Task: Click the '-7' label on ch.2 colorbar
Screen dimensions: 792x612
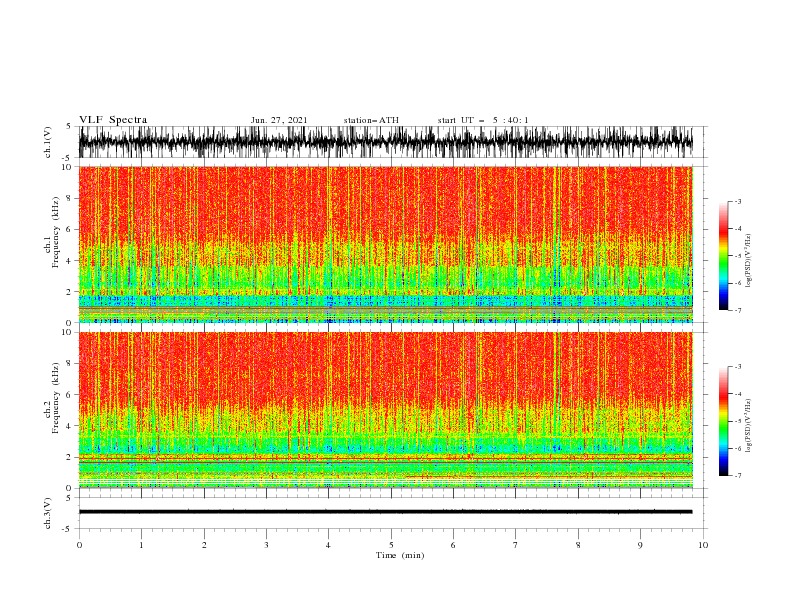Action: click(738, 475)
